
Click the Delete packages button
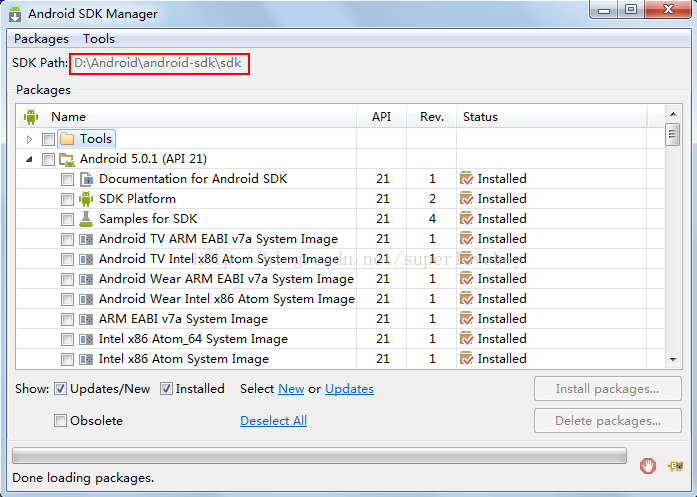(608, 421)
